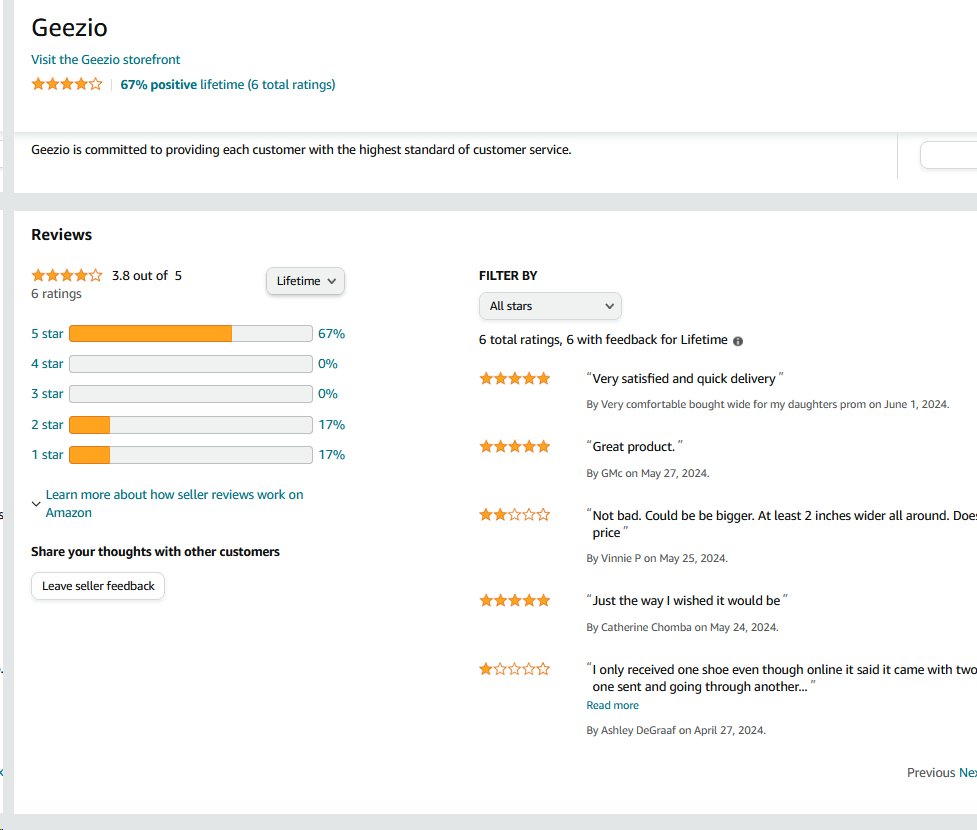Click the header star rating icons
The width and height of the screenshot is (977, 830).
pyautogui.click(x=67, y=85)
